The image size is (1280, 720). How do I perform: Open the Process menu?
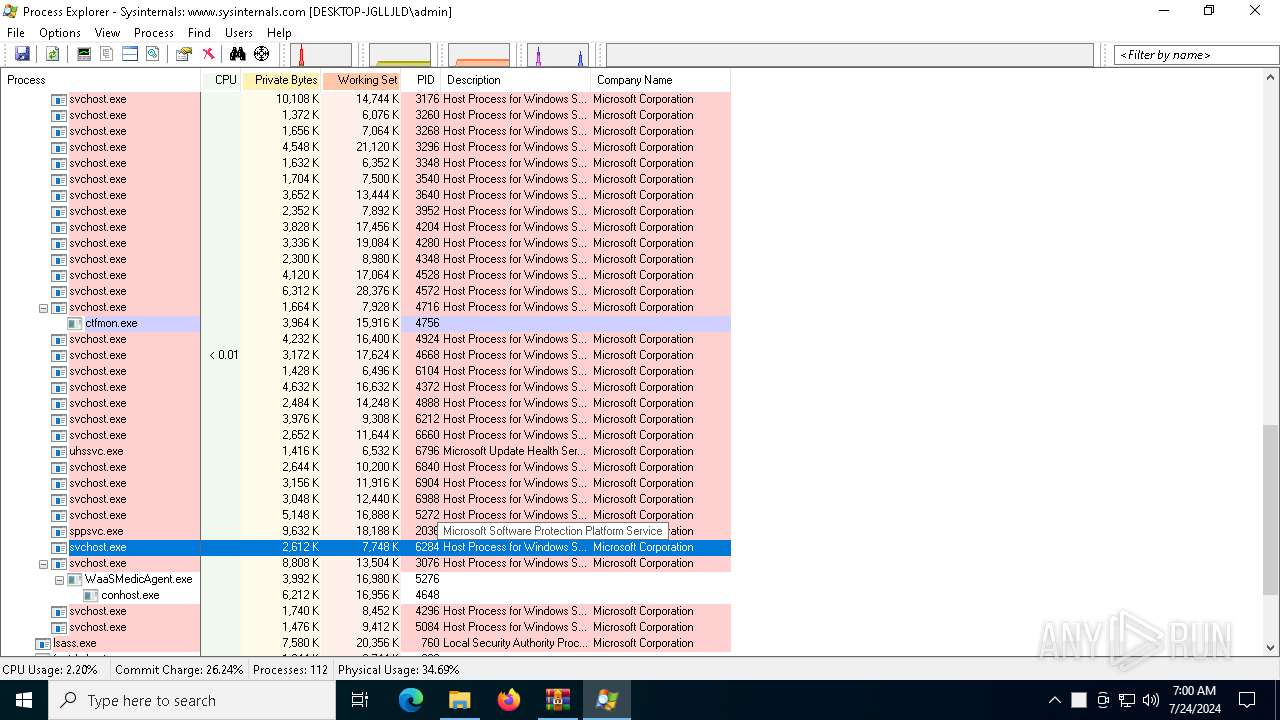(154, 33)
